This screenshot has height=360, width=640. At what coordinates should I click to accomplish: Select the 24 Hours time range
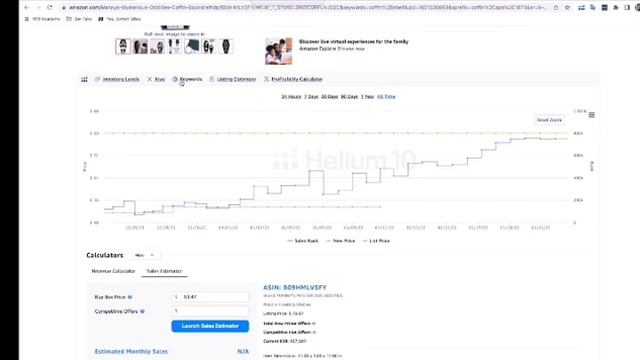point(291,97)
